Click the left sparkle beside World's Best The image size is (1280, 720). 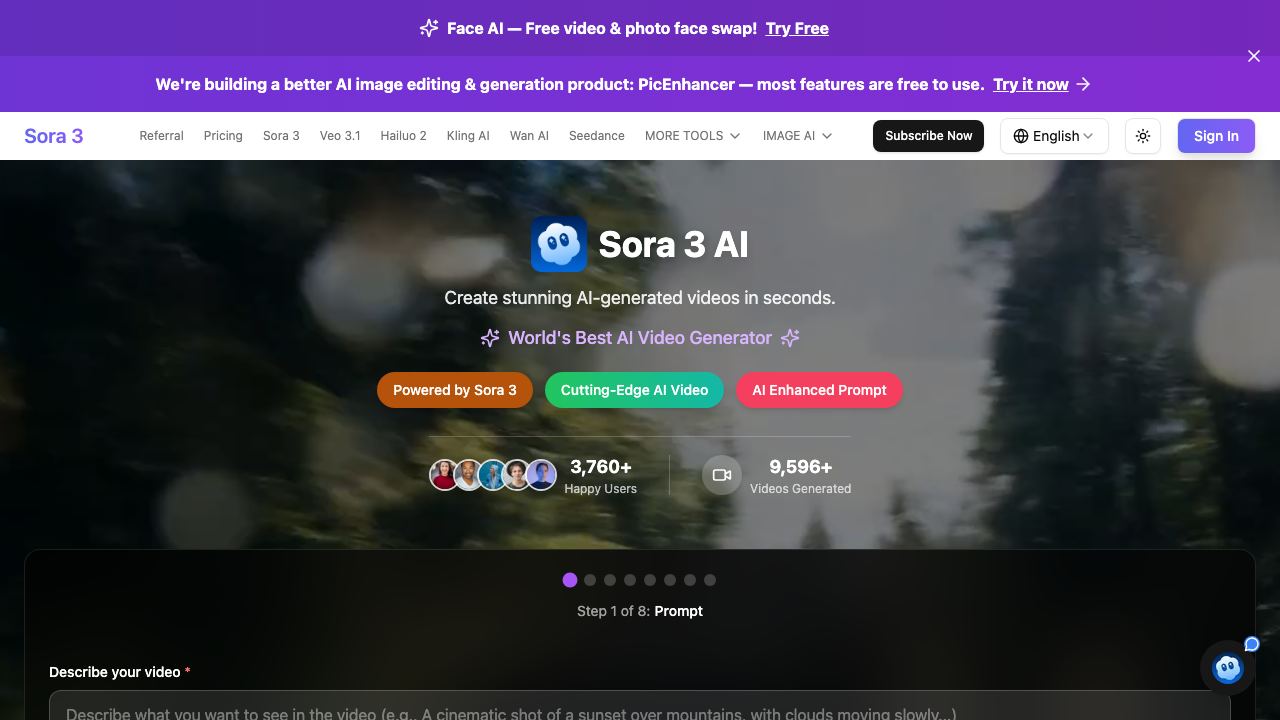pyautogui.click(x=490, y=338)
